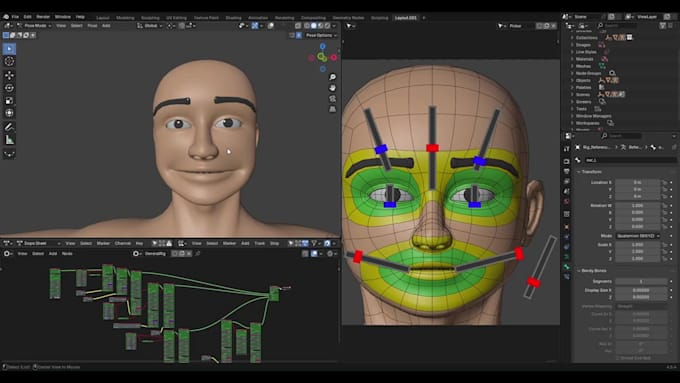Open the Node menu in node editor
The width and height of the screenshot is (680, 383).
67,254
